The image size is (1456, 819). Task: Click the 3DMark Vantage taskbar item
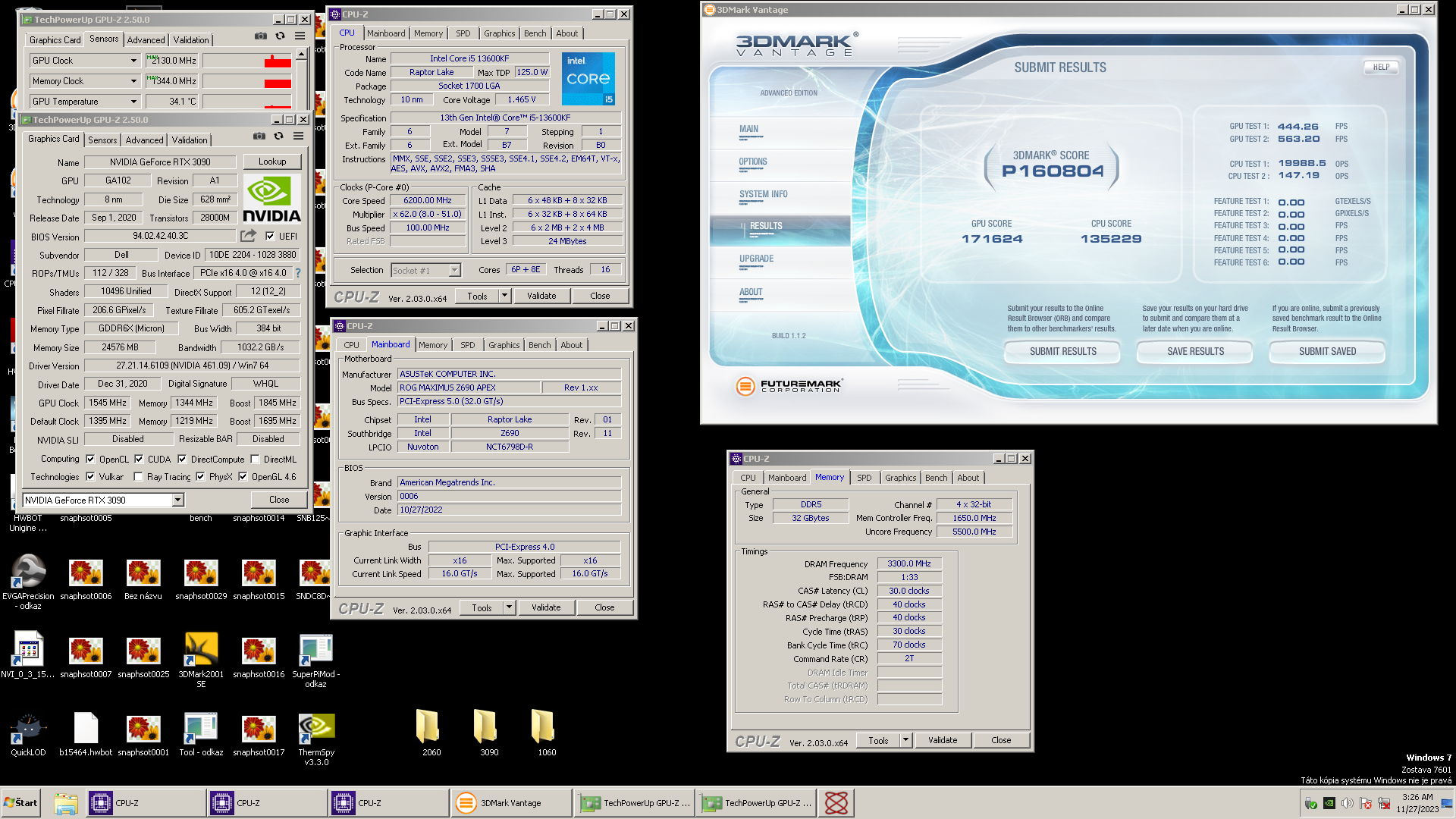[x=511, y=803]
